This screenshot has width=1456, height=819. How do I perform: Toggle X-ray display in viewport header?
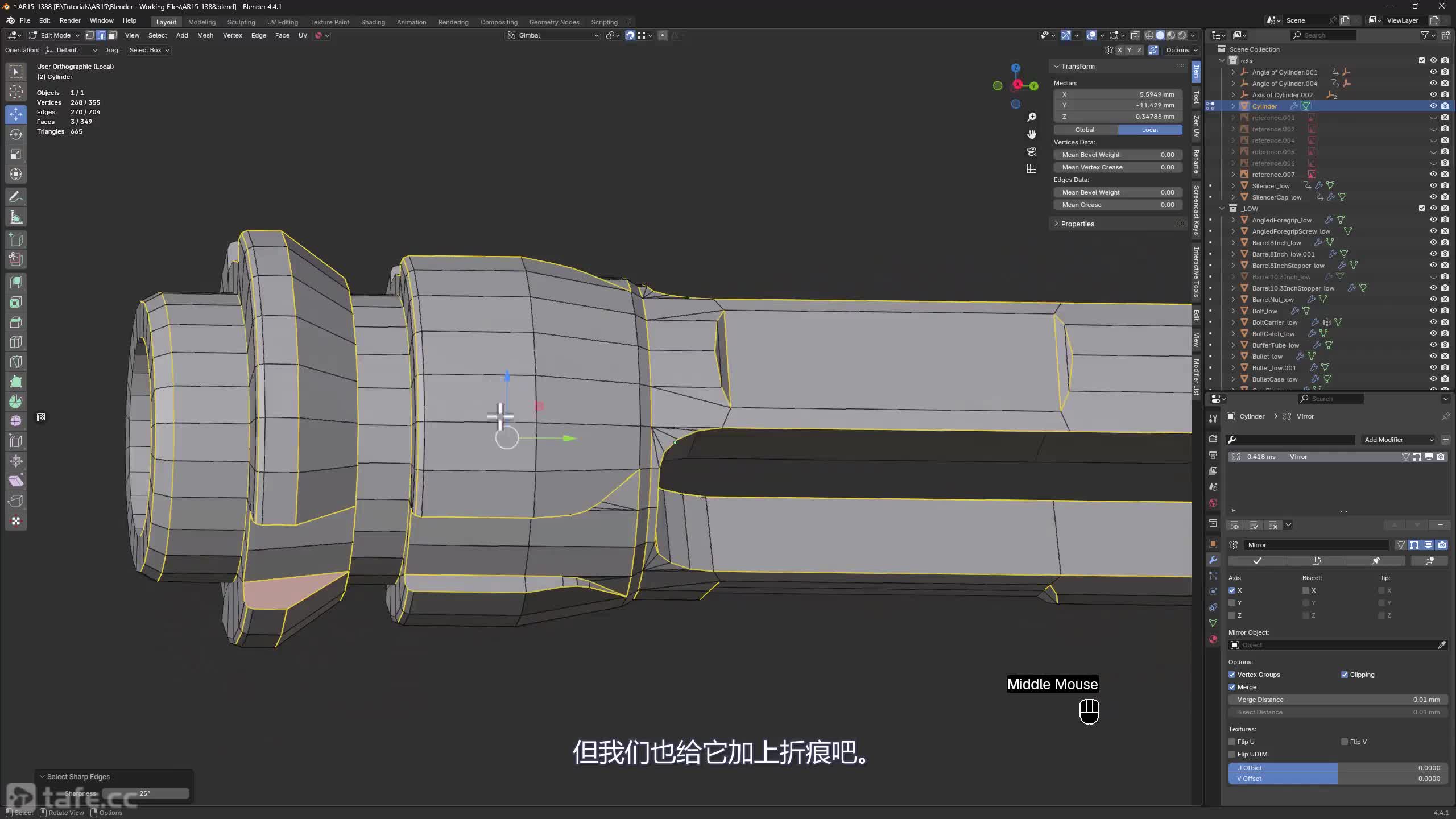pos(1135,35)
